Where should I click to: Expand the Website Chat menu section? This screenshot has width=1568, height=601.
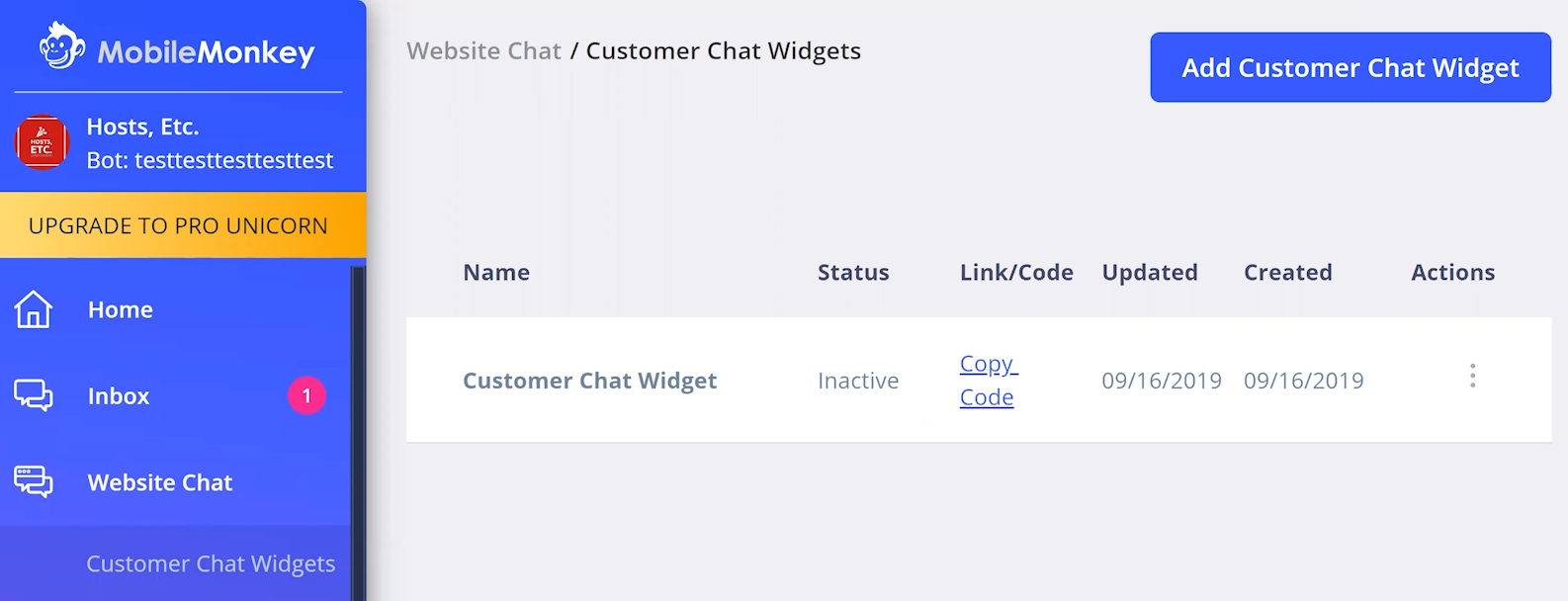(160, 482)
